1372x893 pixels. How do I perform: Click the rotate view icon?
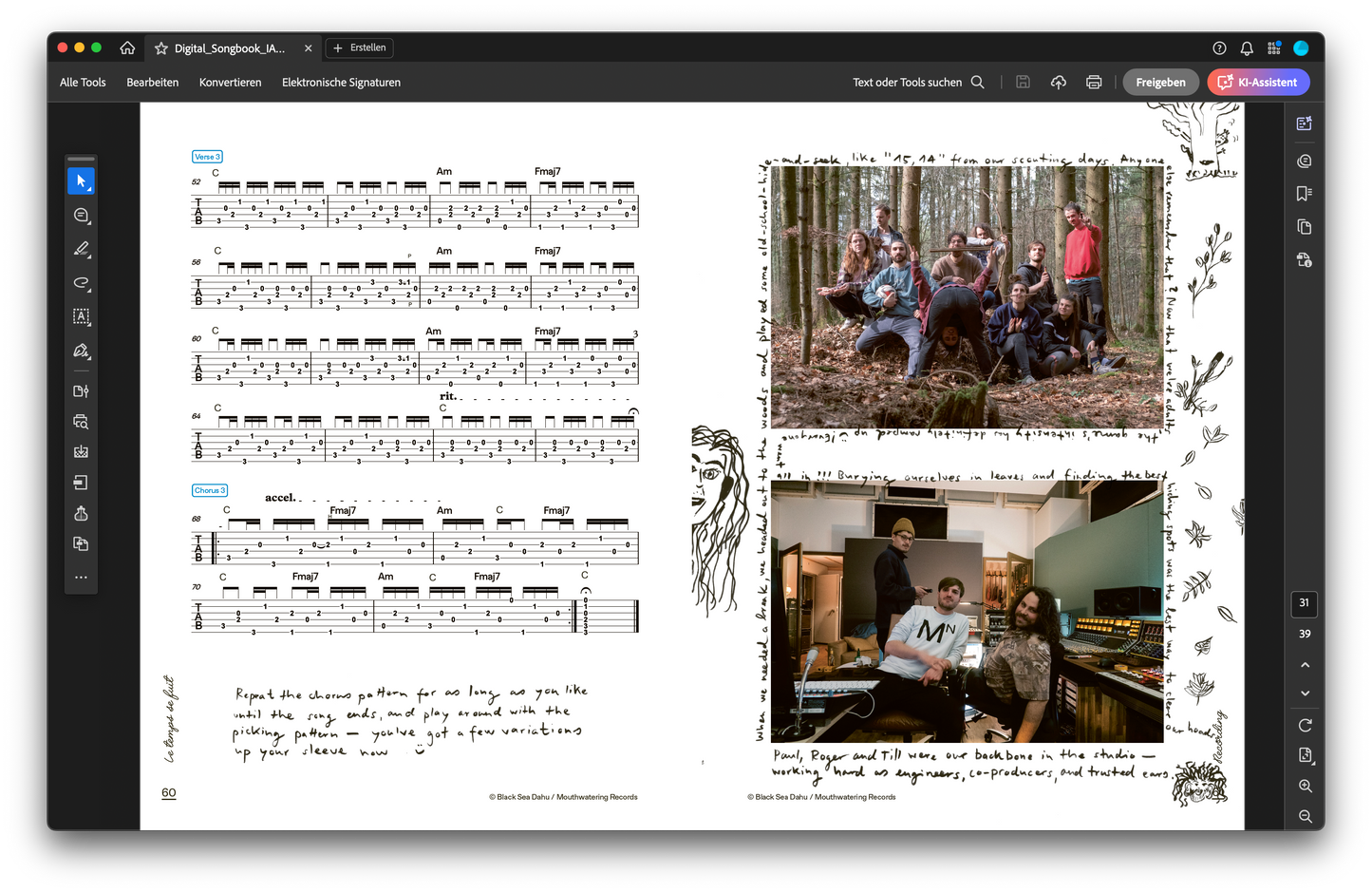pos(1305,725)
